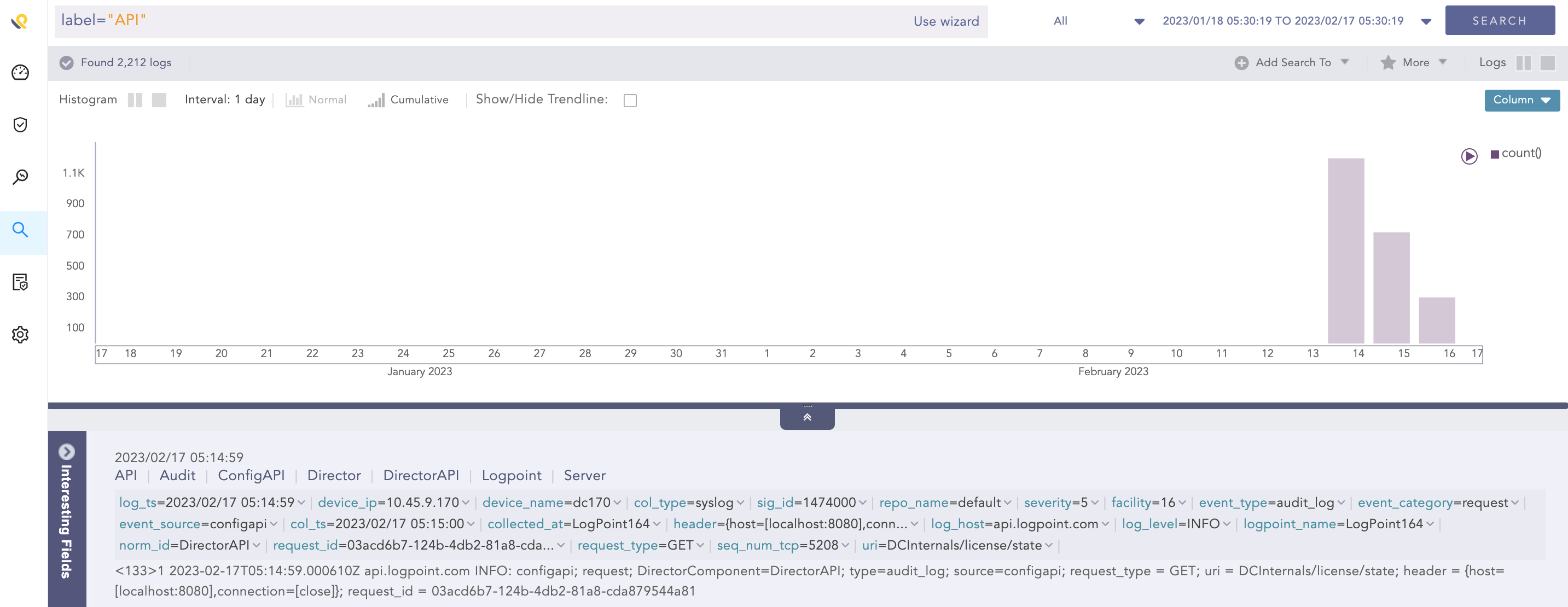Open the Column chart type dropdown
Image resolution: width=1568 pixels, height=607 pixels.
click(1521, 100)
